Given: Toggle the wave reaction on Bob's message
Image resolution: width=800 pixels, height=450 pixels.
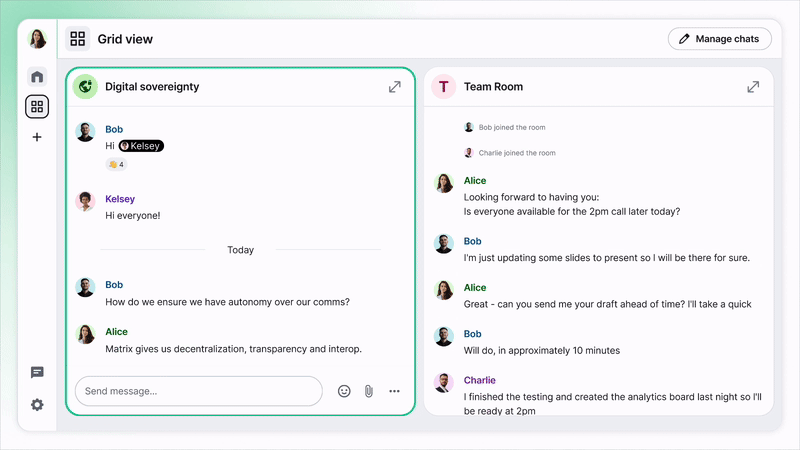Looking at the screenshot, I should coord(116,164).
